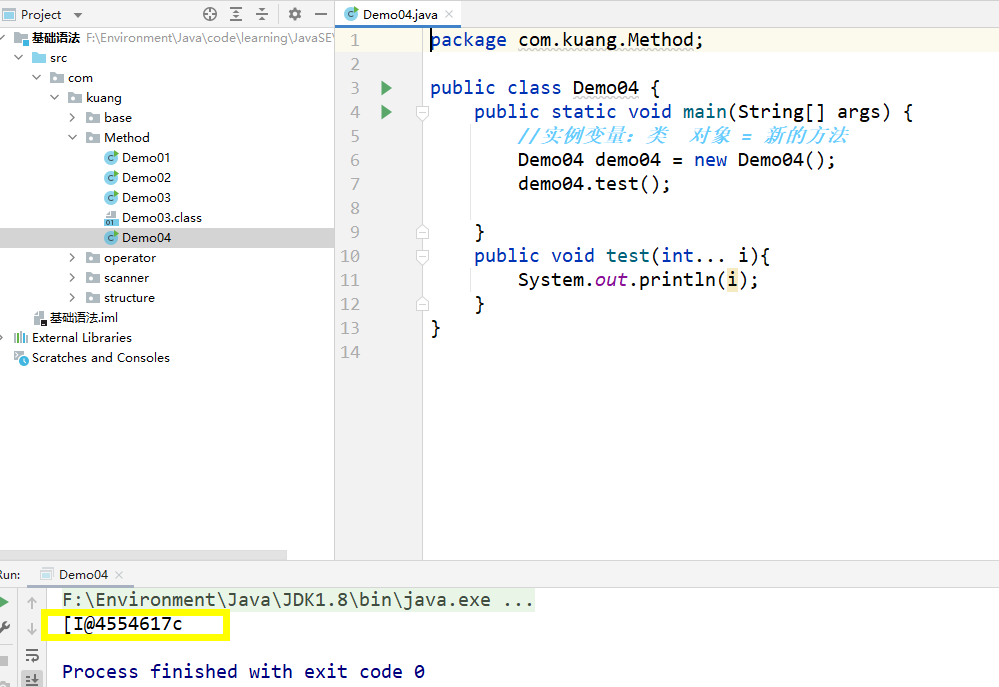Viewport: 999px width, 687px height.
Task: Collapse the src folder
Action: (18, 57)
